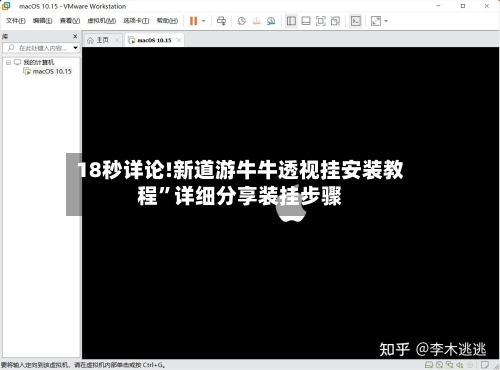Screen dimensions: 500x370
Task: Toggle the console view icon
Action: point(356,21)
